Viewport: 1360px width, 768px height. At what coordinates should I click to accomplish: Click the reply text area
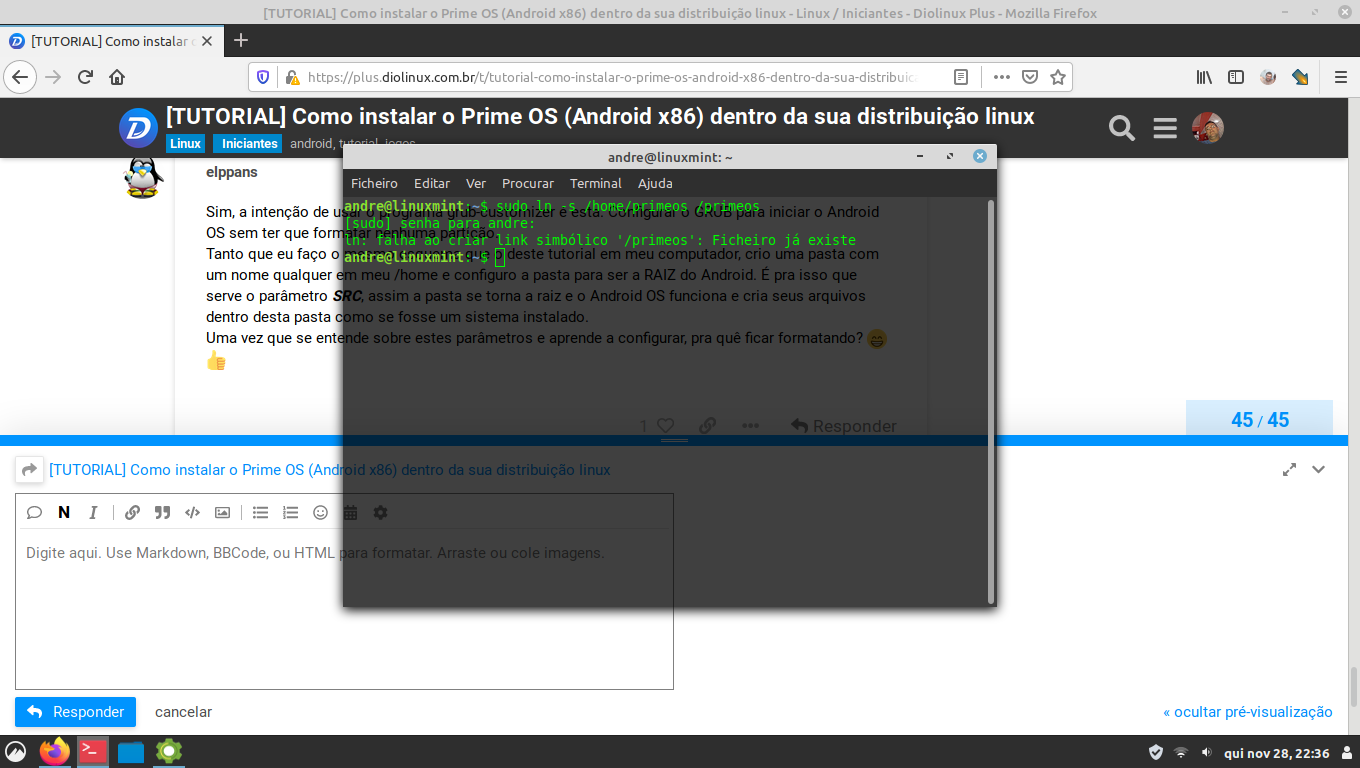point(344,609)
